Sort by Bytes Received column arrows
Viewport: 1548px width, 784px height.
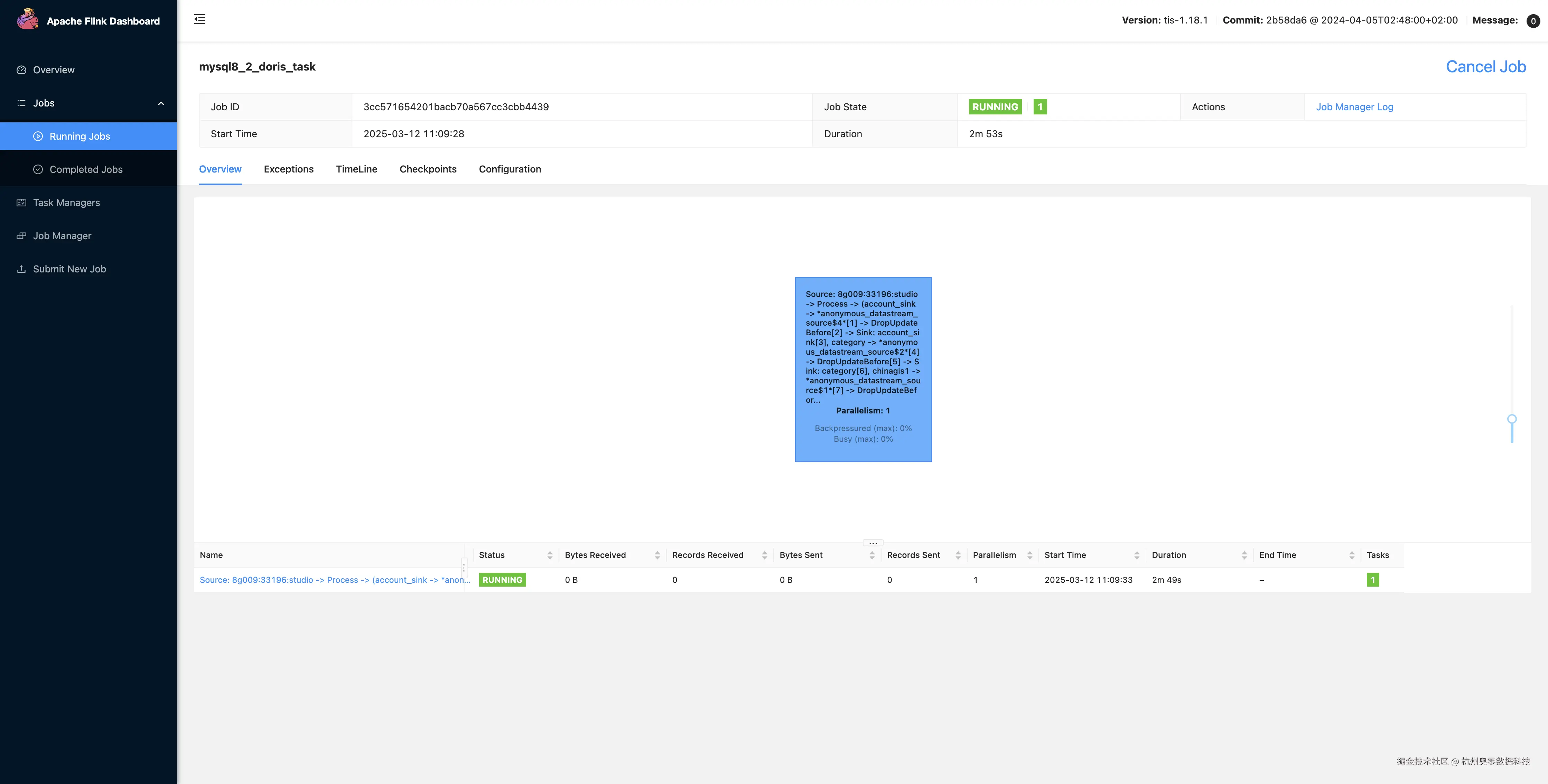tap(657, 555)
